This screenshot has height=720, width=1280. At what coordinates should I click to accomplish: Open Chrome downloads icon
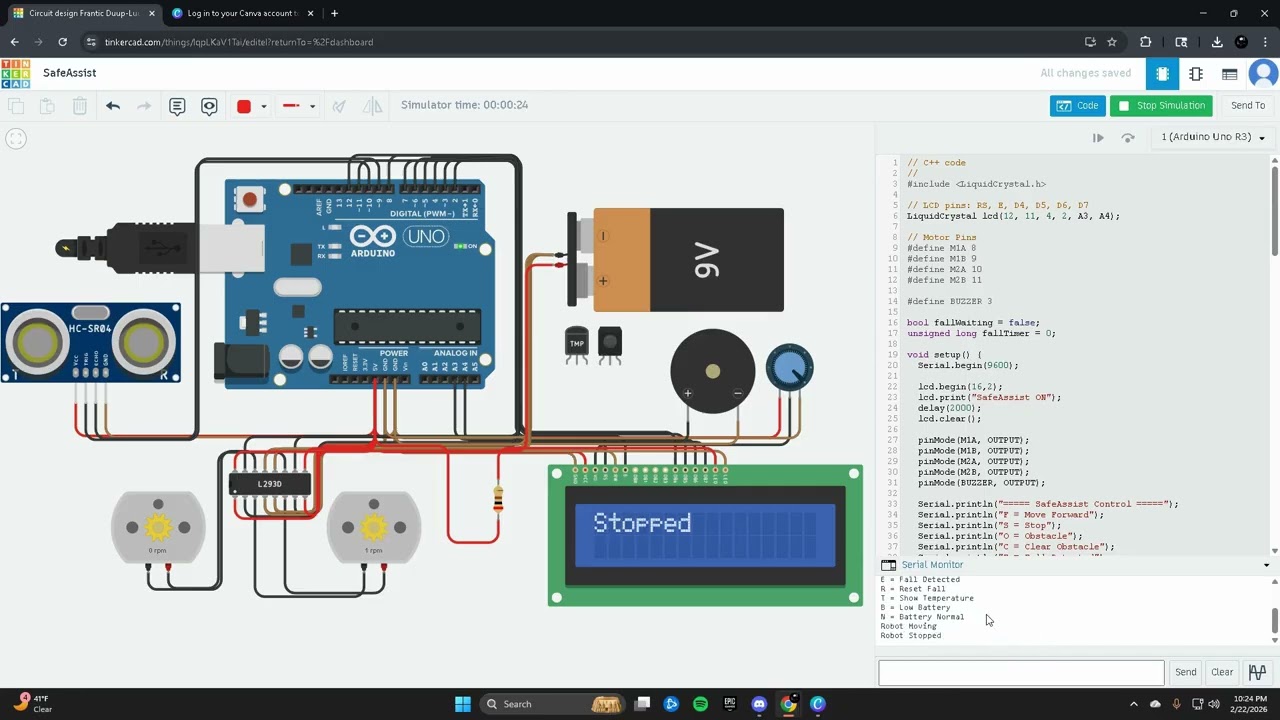1217,42
